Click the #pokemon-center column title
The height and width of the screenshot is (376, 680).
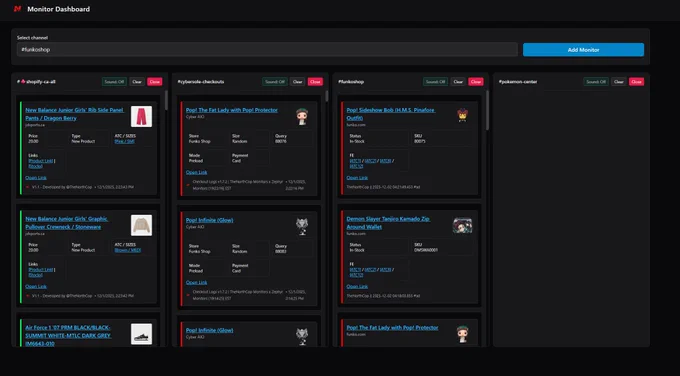518,82
